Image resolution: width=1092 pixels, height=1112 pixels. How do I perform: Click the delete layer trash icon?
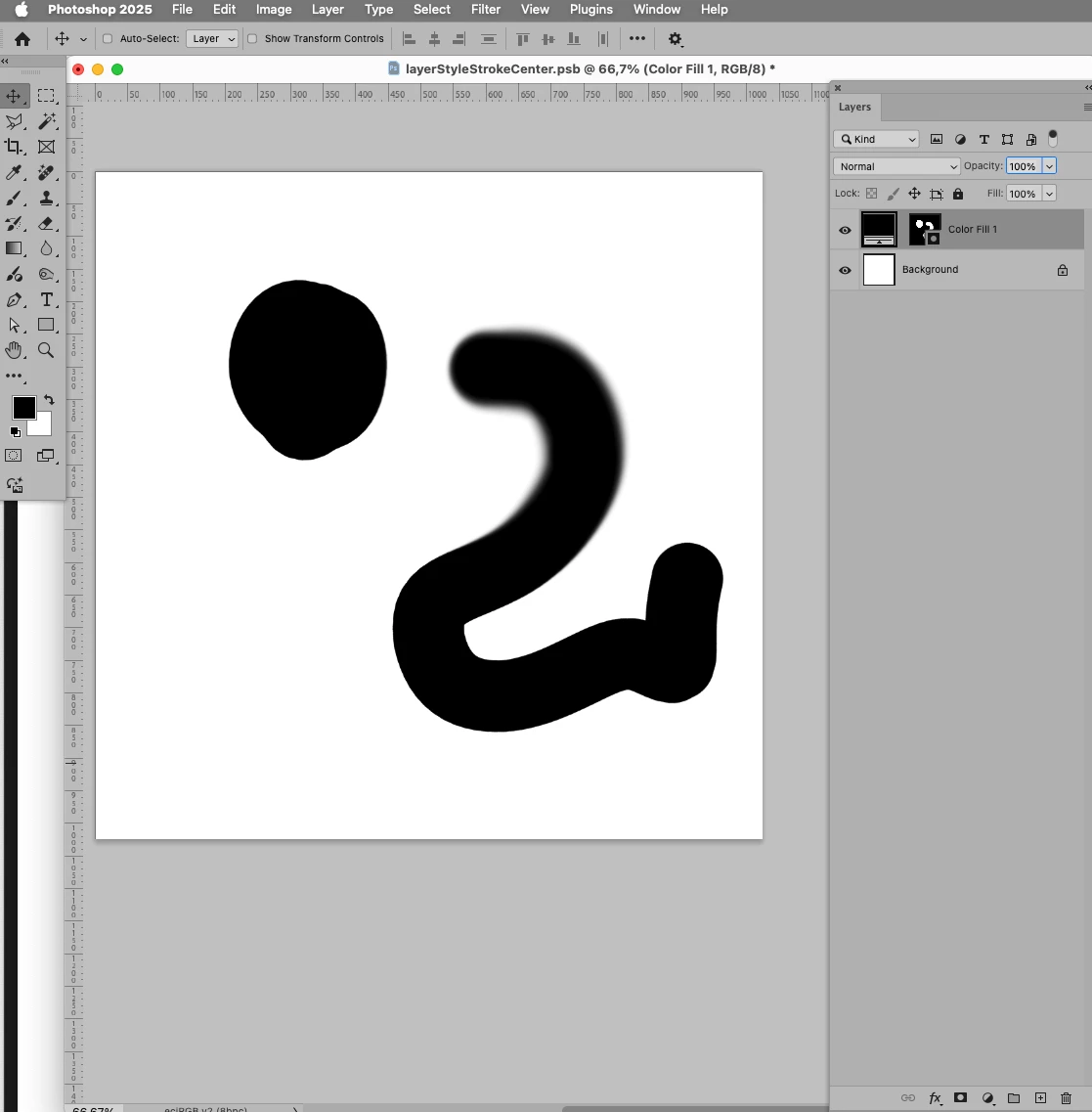click(1066, 1097)
